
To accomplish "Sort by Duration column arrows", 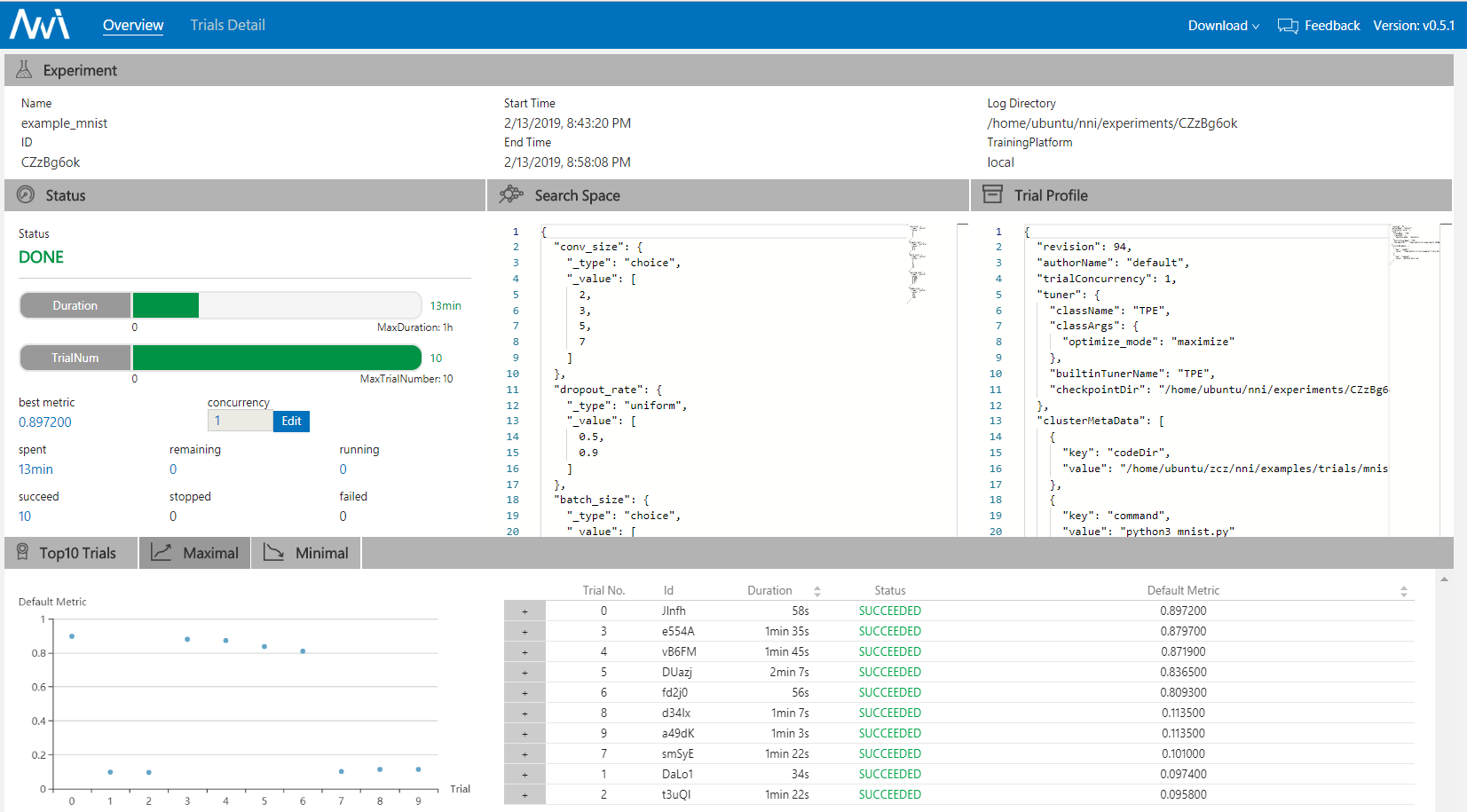I will point(817,591).
